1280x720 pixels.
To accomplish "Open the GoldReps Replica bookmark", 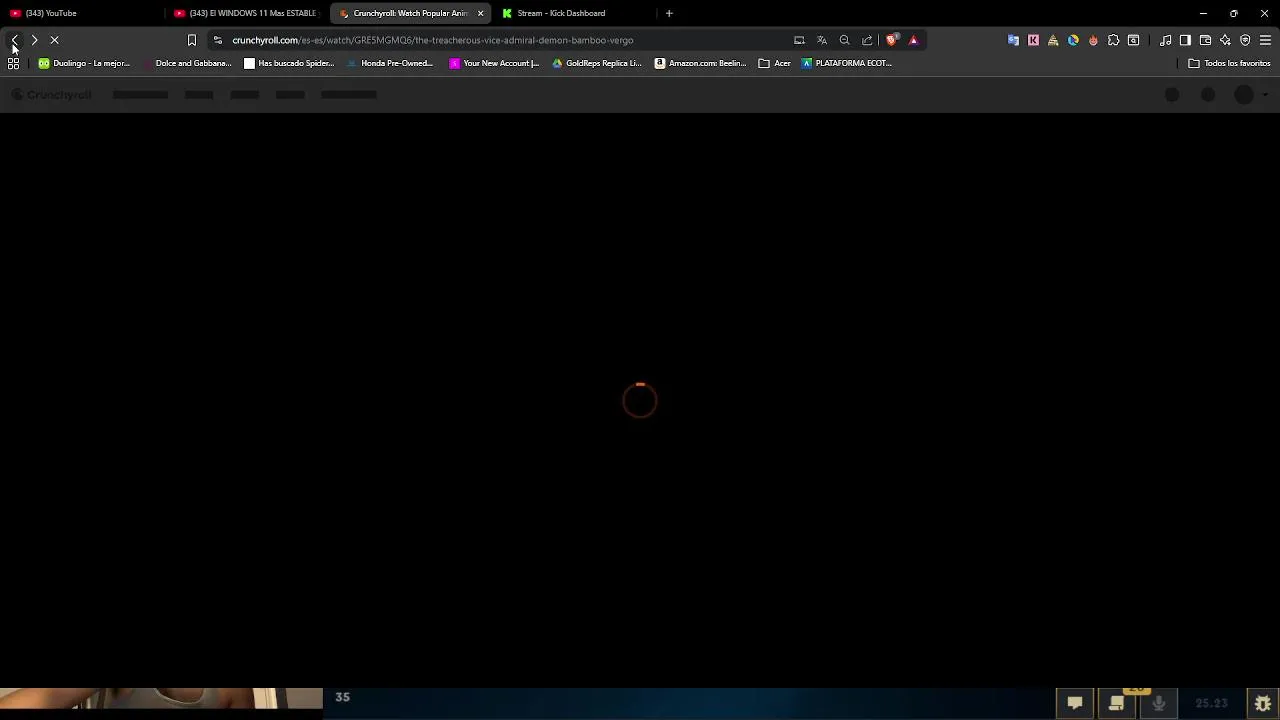I will [597, 63].
